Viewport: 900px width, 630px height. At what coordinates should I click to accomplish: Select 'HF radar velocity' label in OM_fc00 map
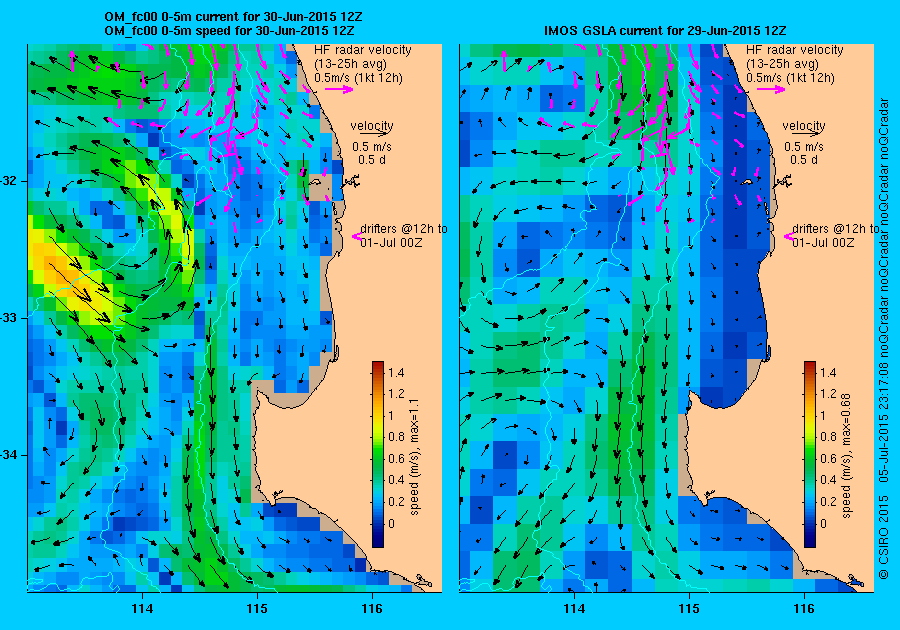363,50
